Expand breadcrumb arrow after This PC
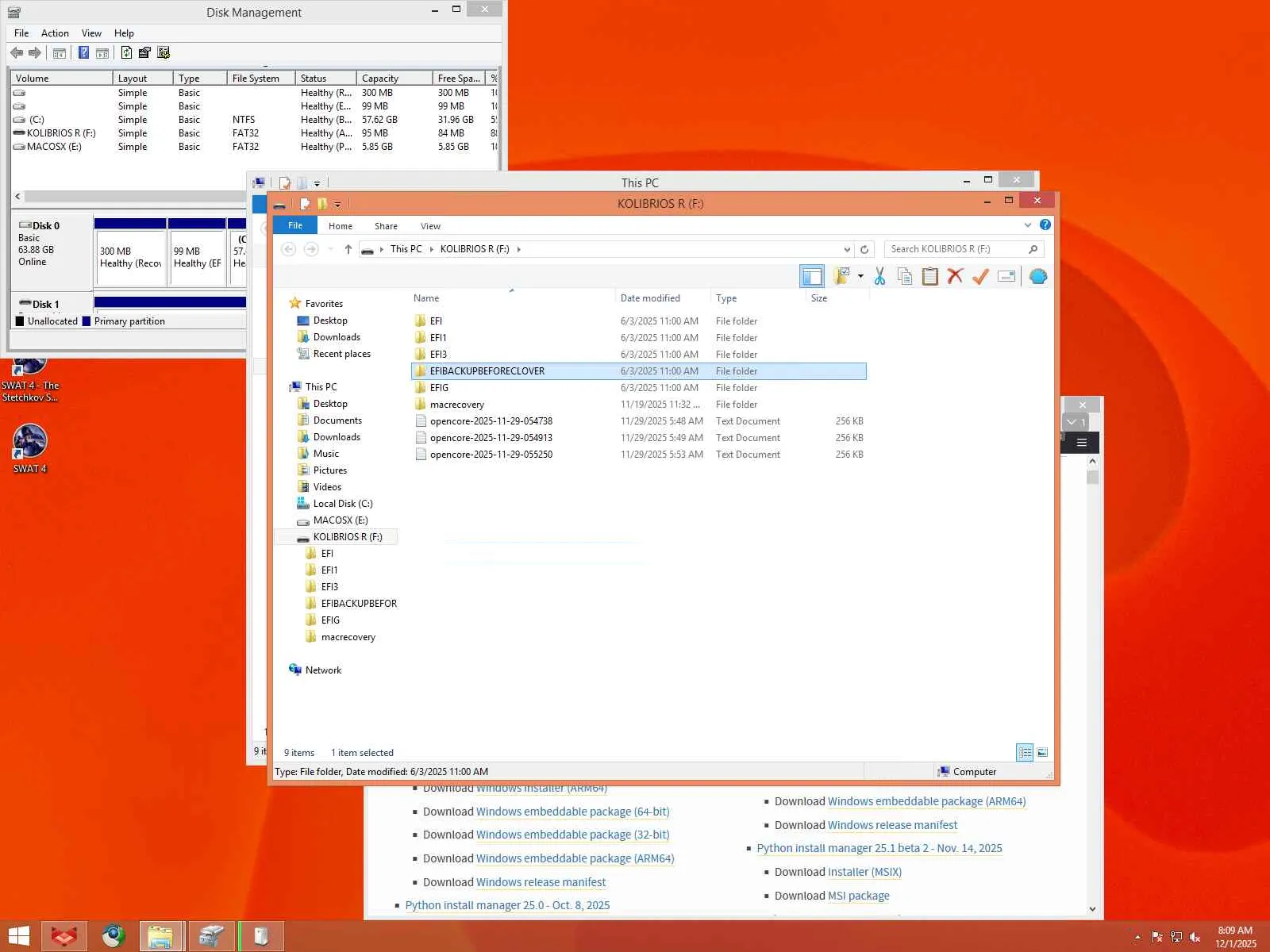Screen dimensions: 1270x952 (432, 249)
